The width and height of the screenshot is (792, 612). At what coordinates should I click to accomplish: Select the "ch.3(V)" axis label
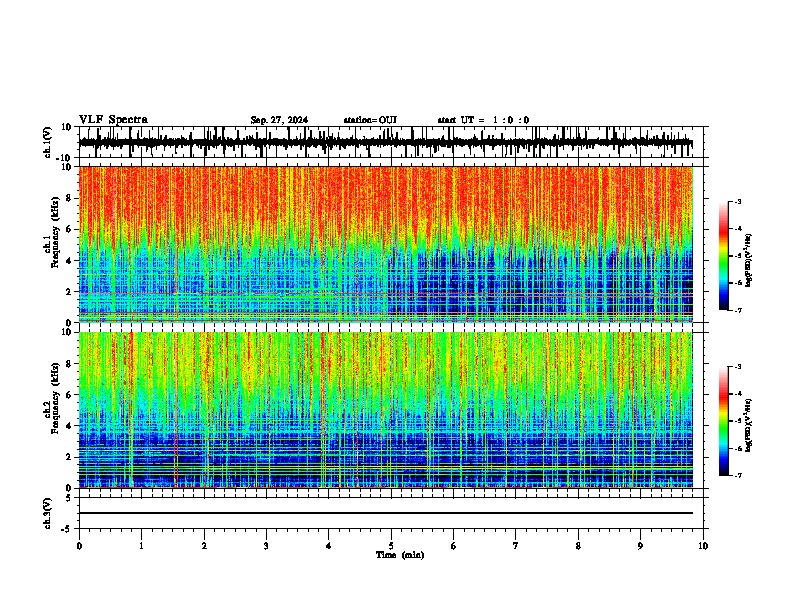48,513
